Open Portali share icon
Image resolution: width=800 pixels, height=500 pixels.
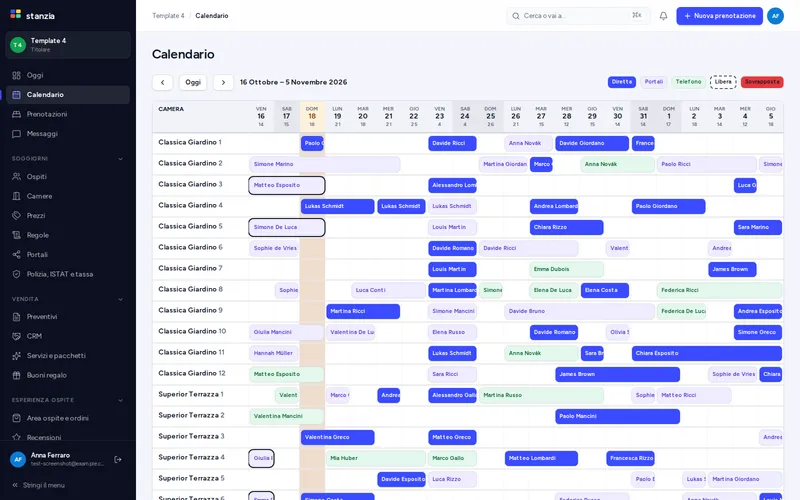pyautogui.click(x=16, y=255)
